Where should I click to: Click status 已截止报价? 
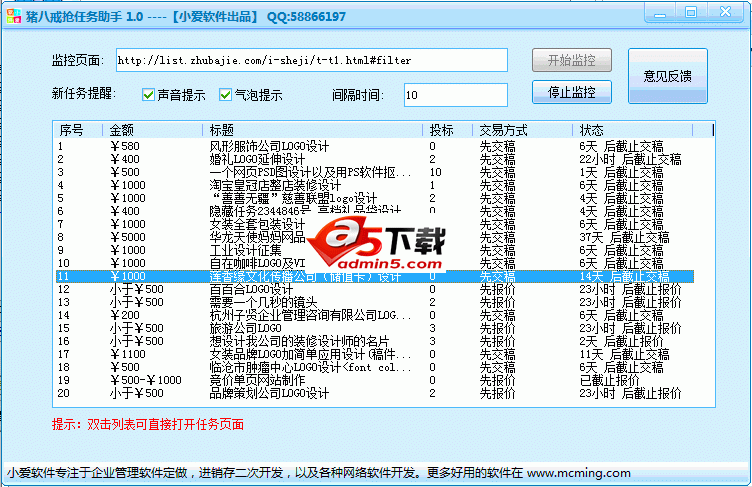click(610, 380)
